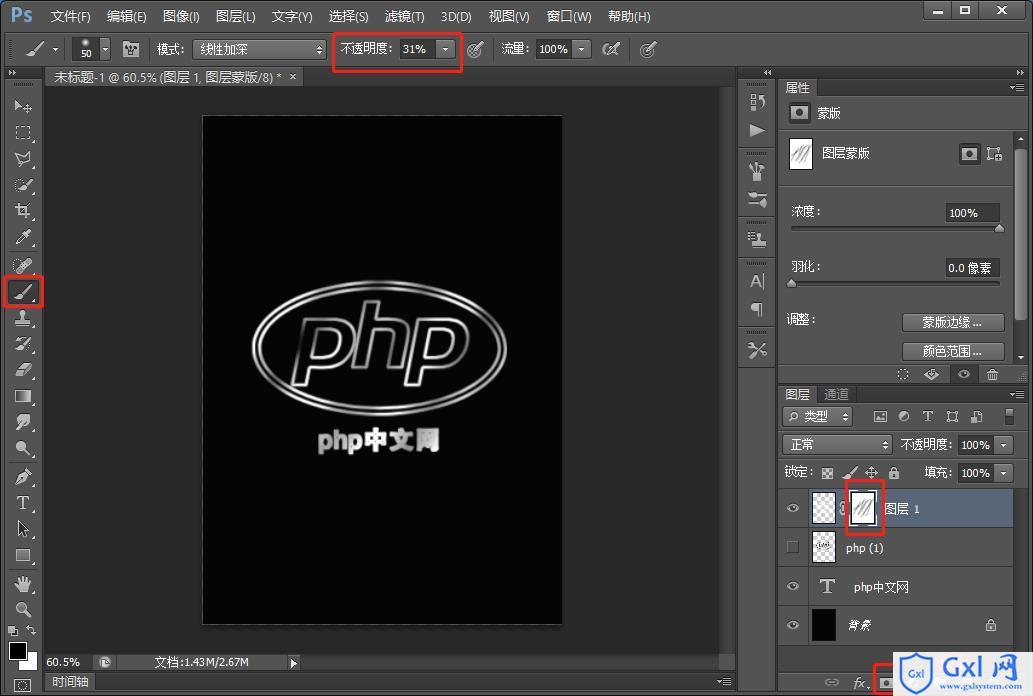Open tool preset picker arrow
The height and width of the screenshot is (696, 1033).
pos(55,49)
